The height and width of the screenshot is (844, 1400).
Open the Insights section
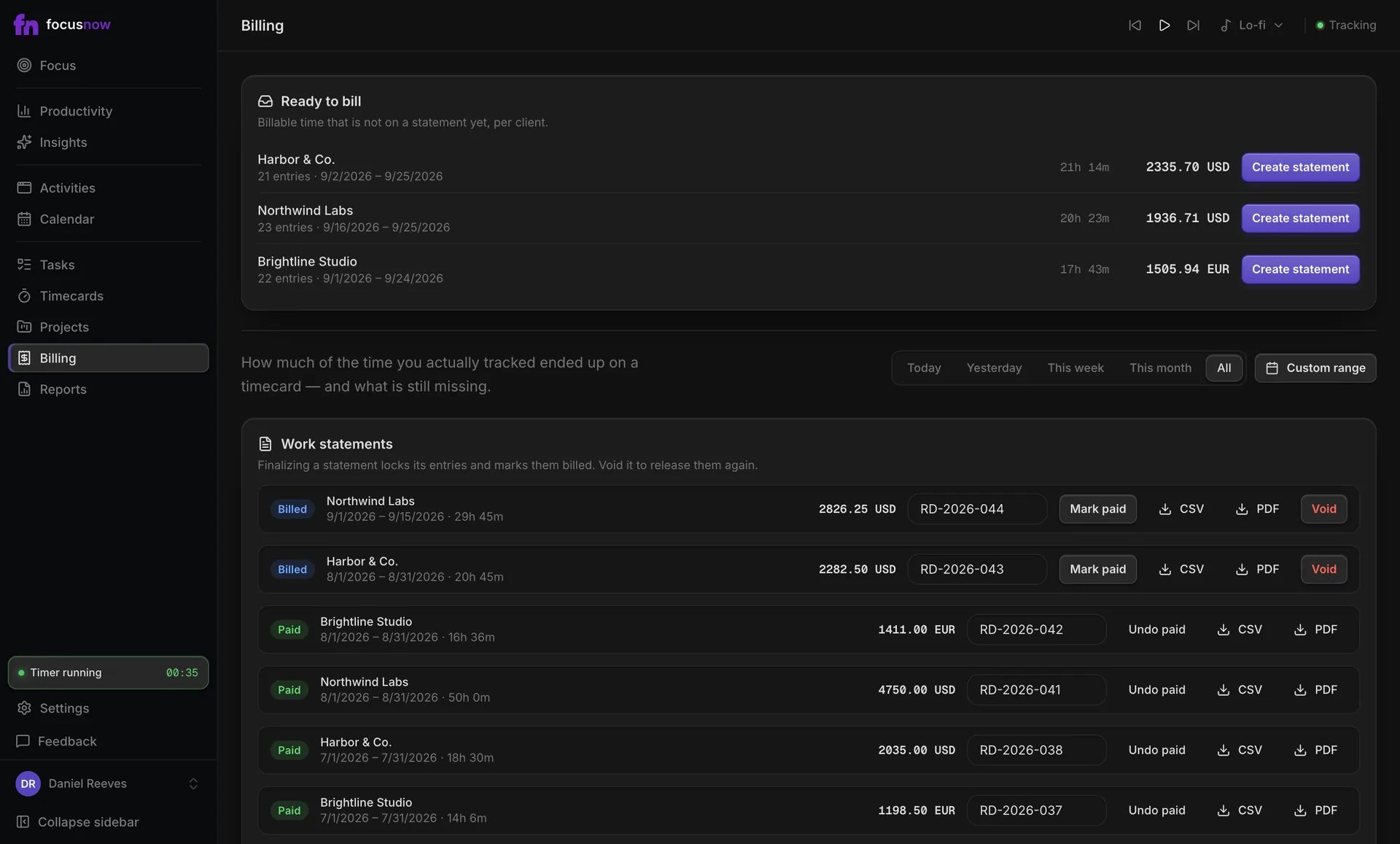(x=108, y=142)
